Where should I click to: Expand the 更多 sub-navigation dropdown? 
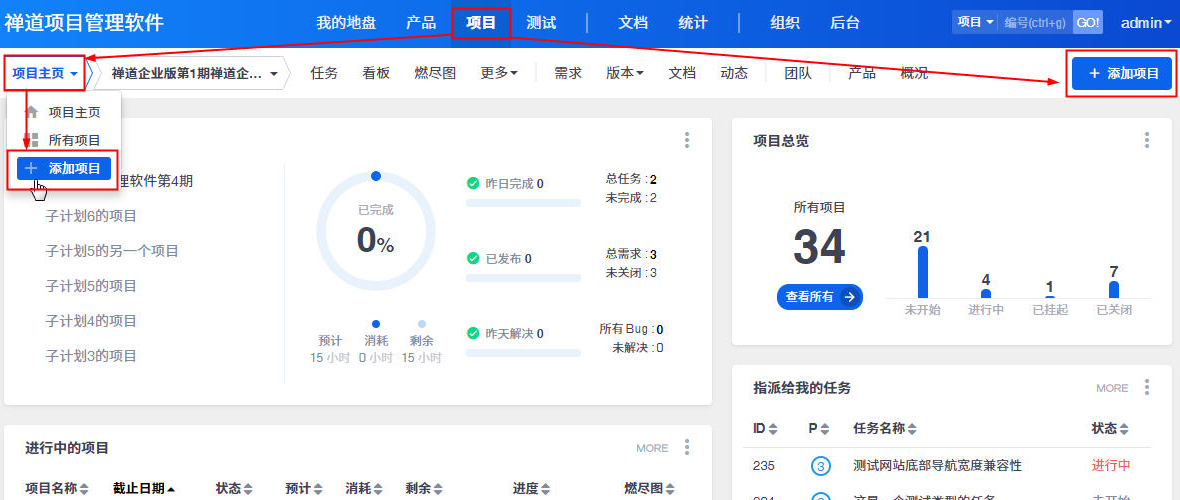(499, 73)
